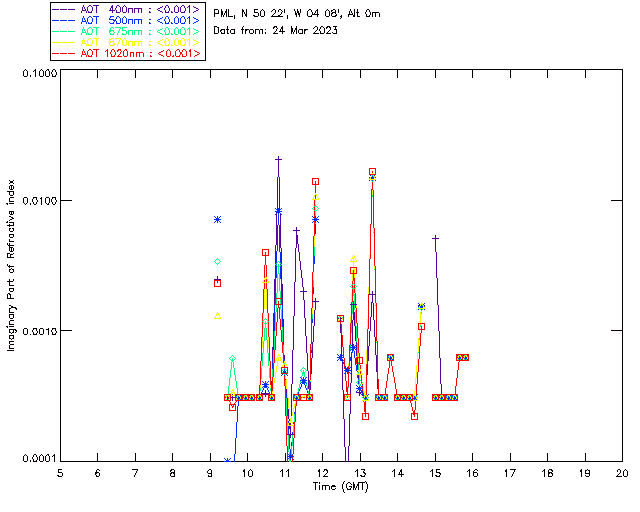Image resolution: width=640 pixels, height=512 pixels.
Task: Click the legend entry AOT 870nm
Action: (x=126, y=42)
